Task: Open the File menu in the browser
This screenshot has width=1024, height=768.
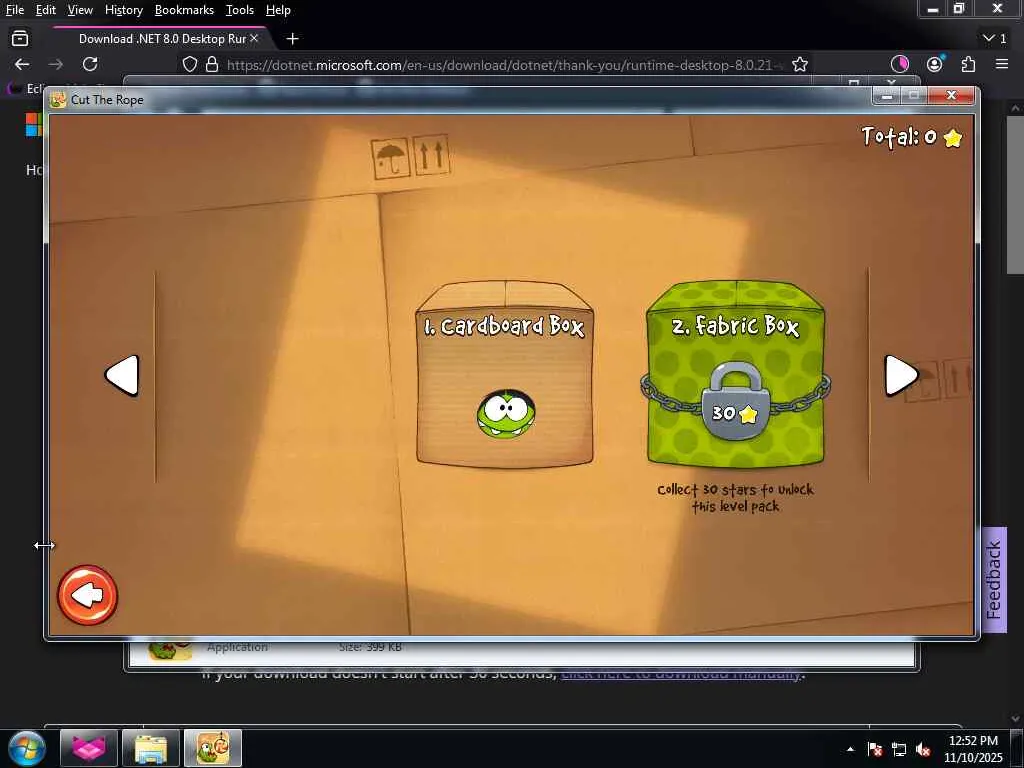Action: (15, 10)
